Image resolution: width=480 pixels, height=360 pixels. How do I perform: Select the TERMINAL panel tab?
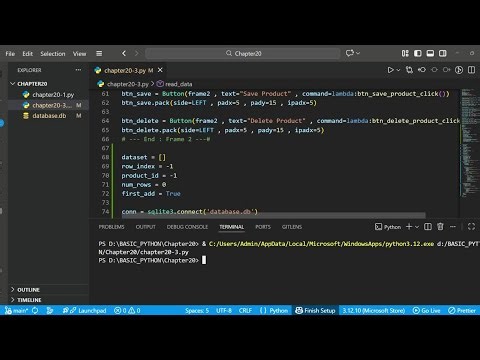pyautogui.click(x=232, y=227)
